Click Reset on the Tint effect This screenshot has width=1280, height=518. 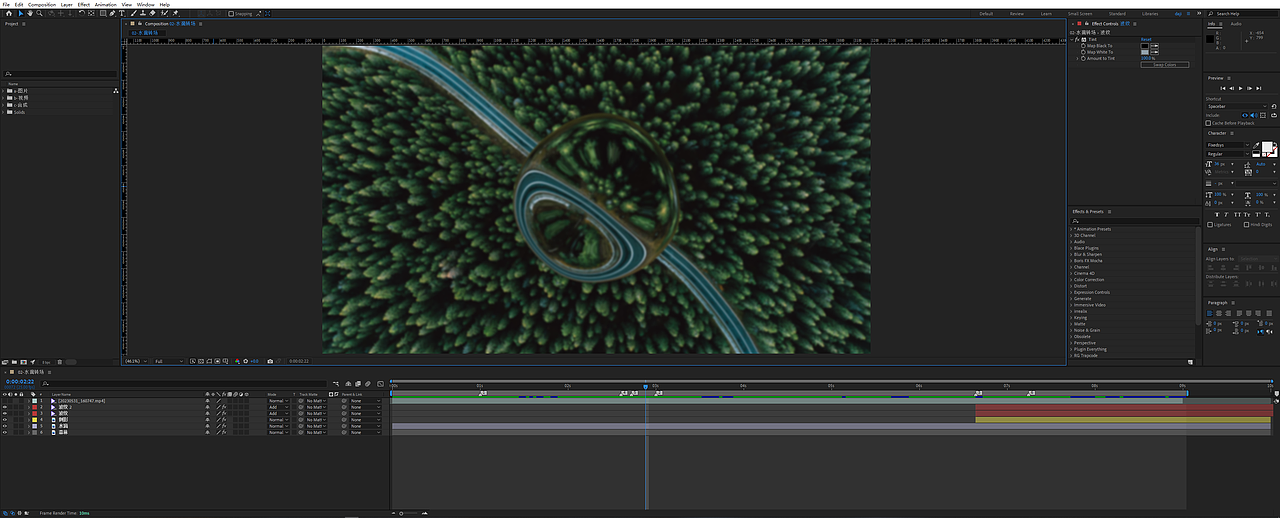(1146, 39)
